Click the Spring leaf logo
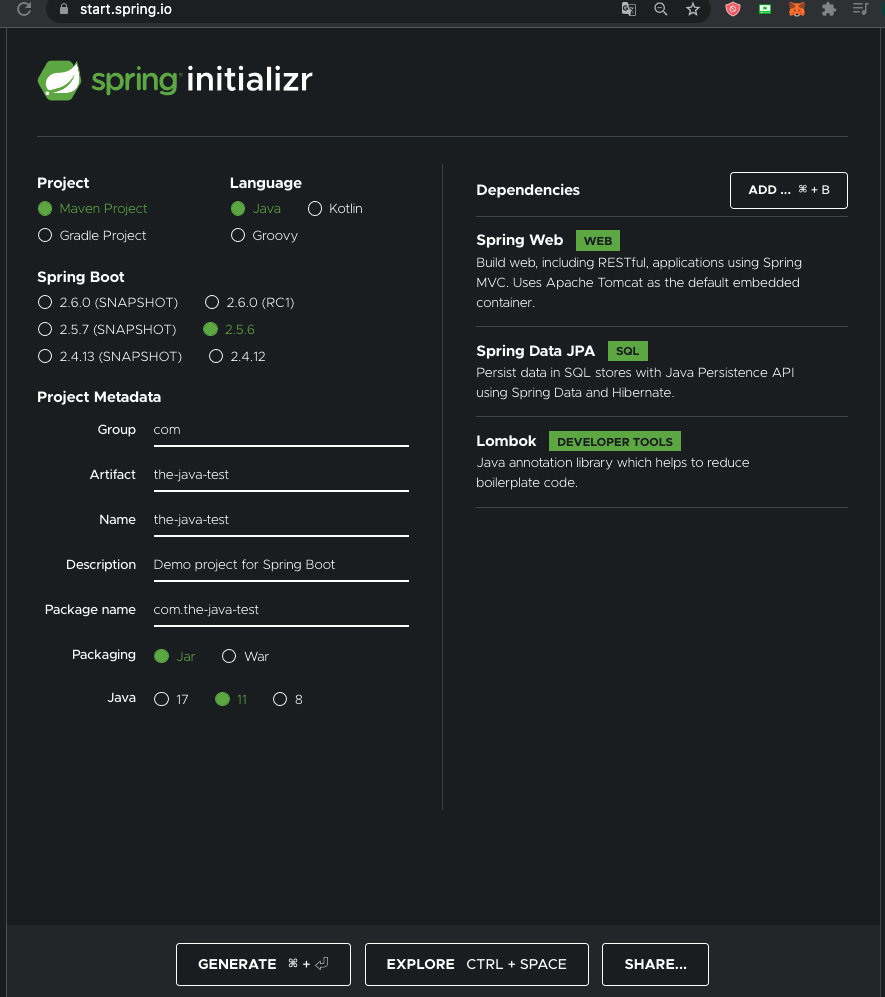885x997 pixels. click(59, 80)
